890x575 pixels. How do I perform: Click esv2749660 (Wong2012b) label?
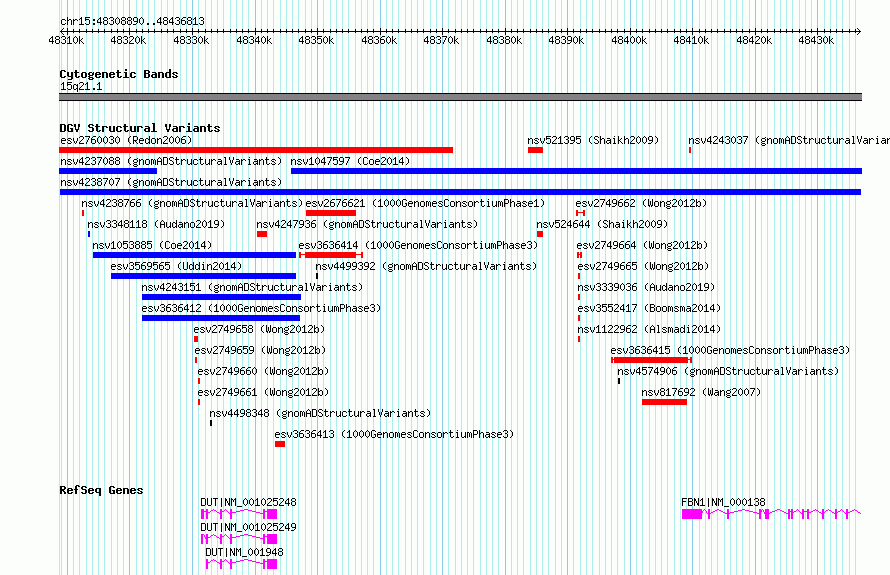click(263, 371)
